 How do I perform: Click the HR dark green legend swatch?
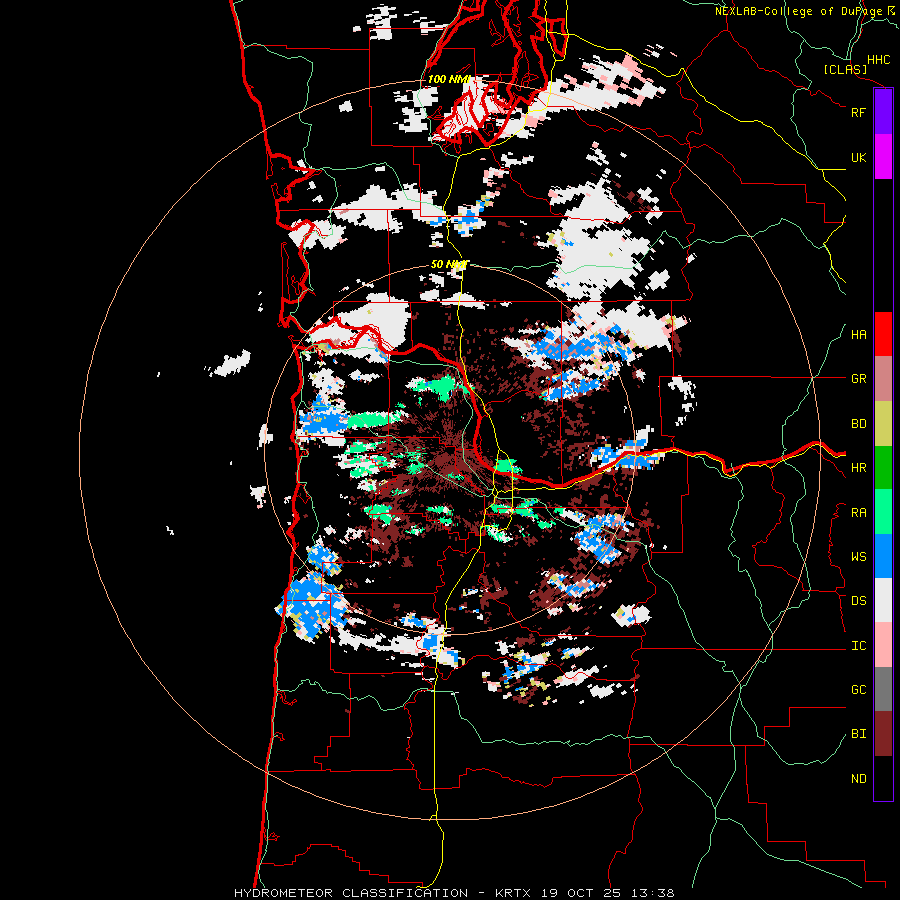pos(883,468)
